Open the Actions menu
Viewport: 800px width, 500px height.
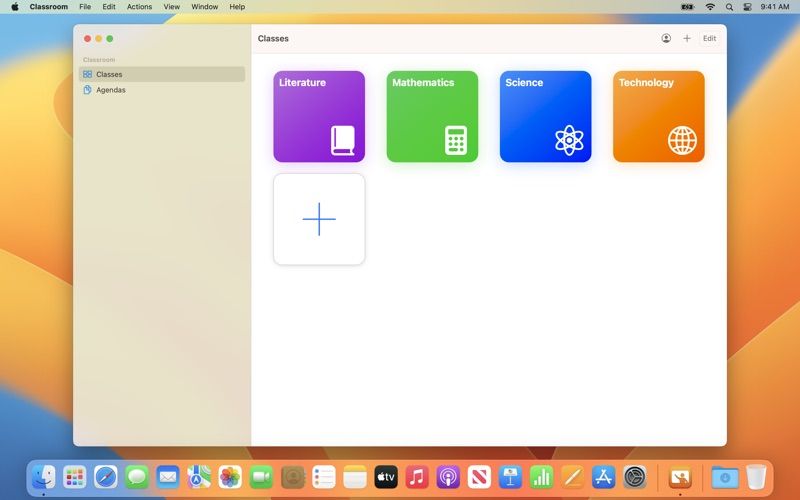tap(139, 7)
